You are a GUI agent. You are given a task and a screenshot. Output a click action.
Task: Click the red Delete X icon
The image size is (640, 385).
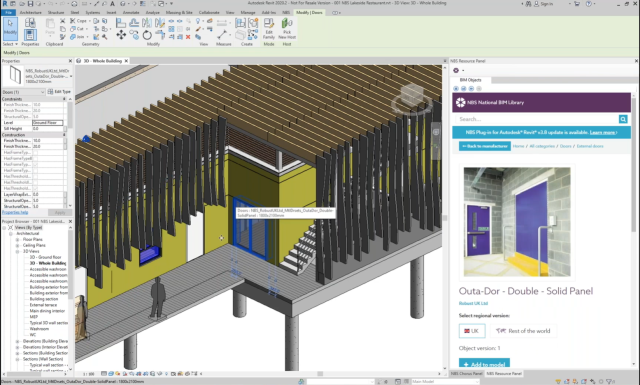[188, 37]
